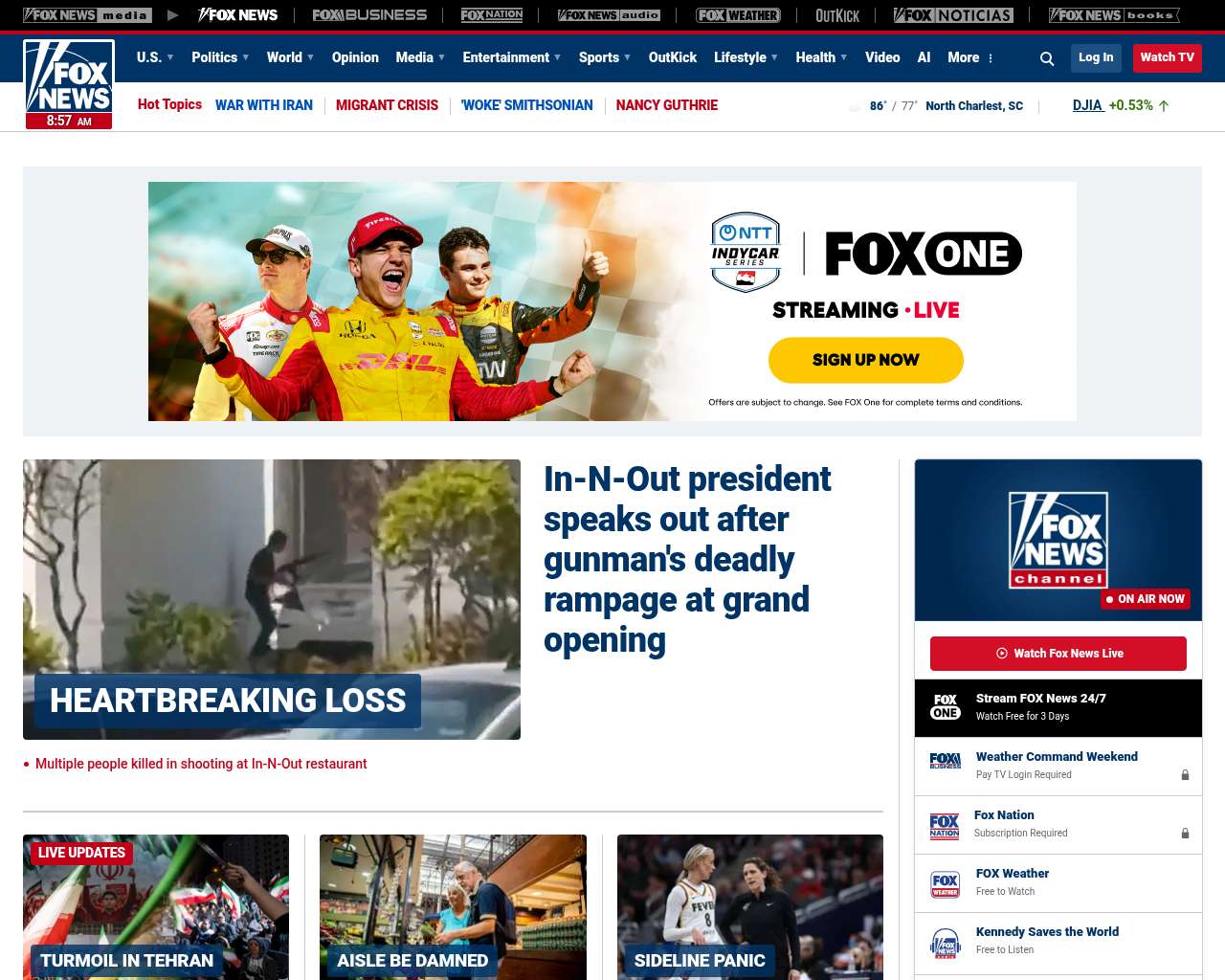The width and height of the screenshot is (1225, 980).
Task: Click the Log In button
Action: coord(1096,57)
